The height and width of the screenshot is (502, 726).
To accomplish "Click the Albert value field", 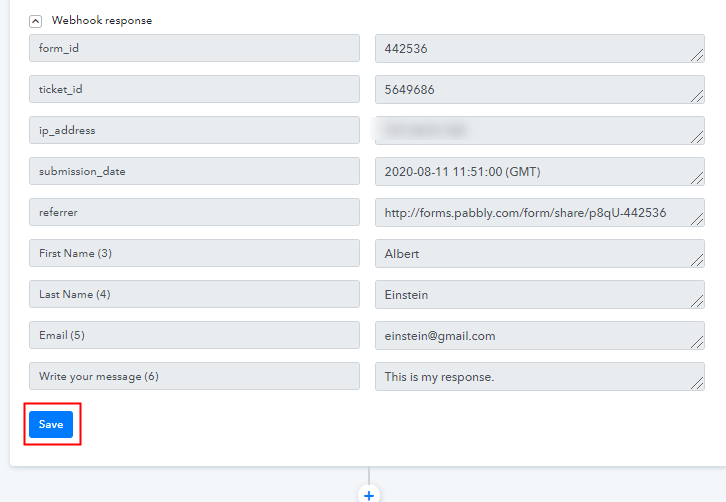I will 539,253.
